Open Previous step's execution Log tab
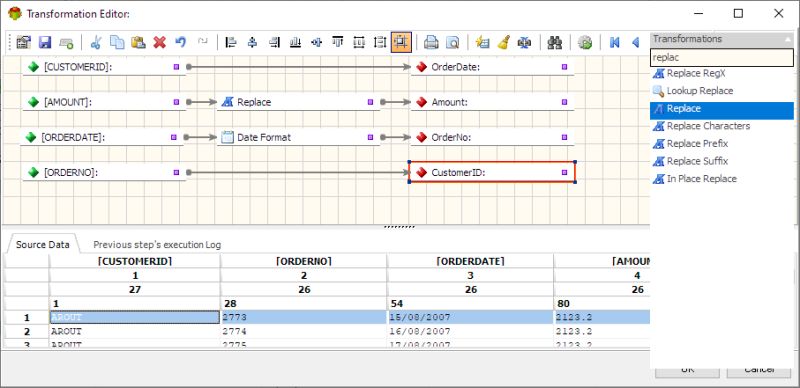Screen dimensions: 800x388 pos(157,245)
